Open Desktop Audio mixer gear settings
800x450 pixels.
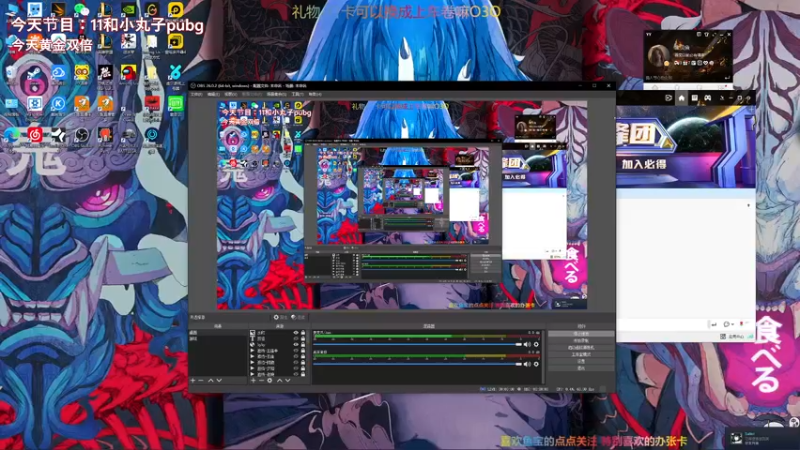(536, 364)
